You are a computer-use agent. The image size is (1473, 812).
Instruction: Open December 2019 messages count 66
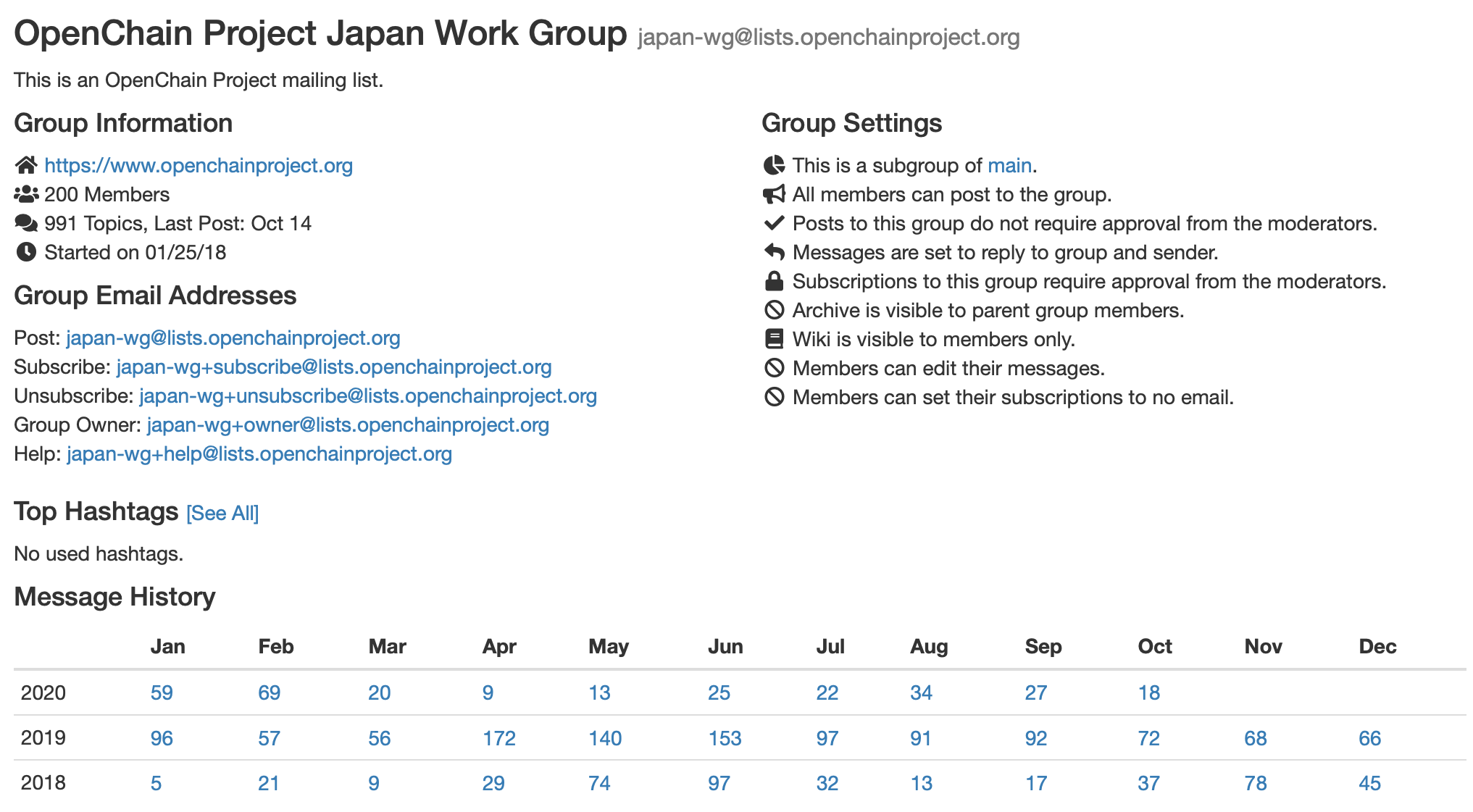1370,739
